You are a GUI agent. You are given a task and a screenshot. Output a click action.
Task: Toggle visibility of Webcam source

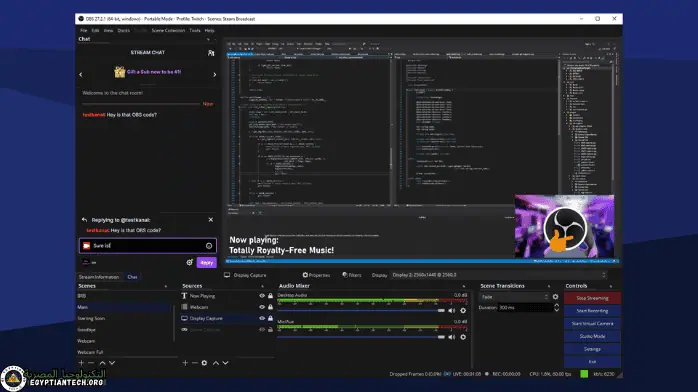click(262, 307)
